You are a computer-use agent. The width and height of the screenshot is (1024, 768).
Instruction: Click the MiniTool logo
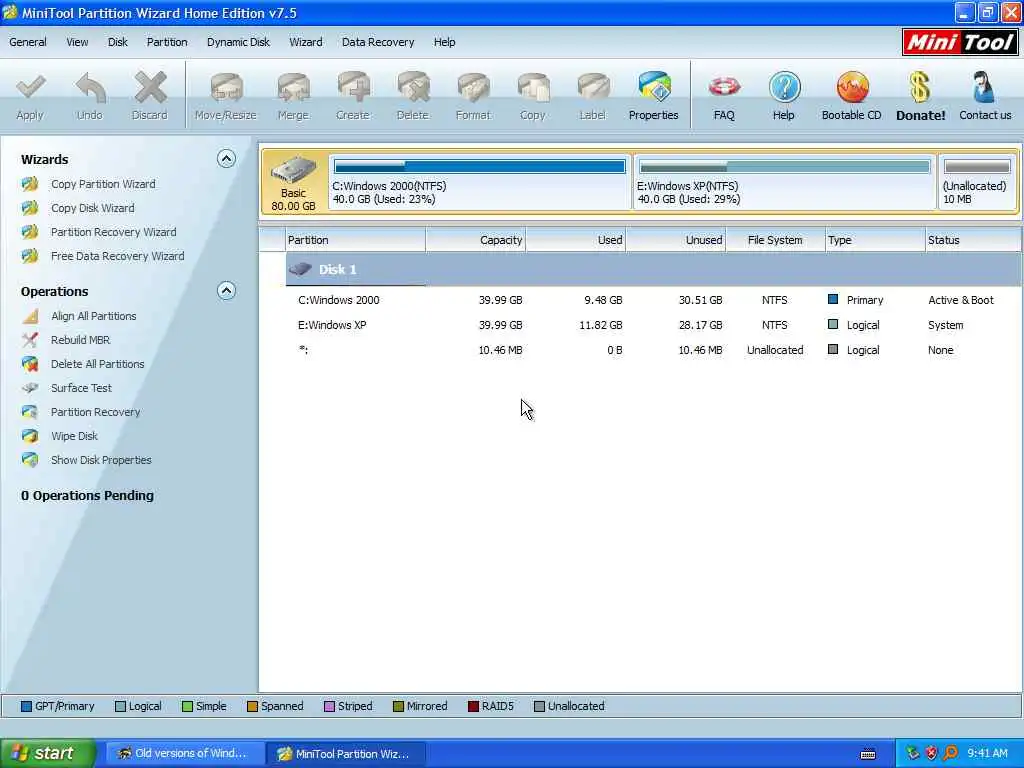960,42
